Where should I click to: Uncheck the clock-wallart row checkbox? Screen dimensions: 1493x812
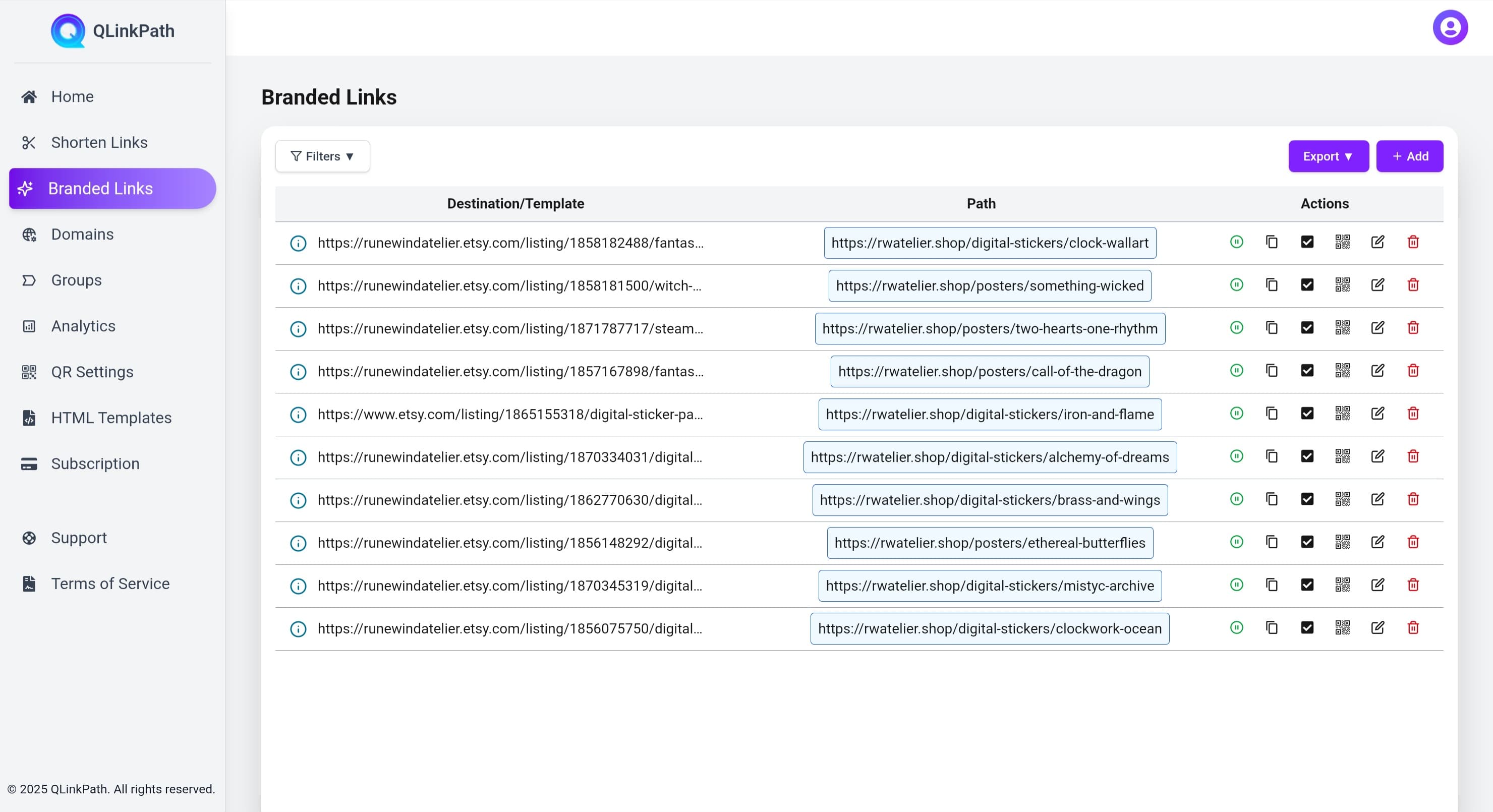tap(1307, 242)
